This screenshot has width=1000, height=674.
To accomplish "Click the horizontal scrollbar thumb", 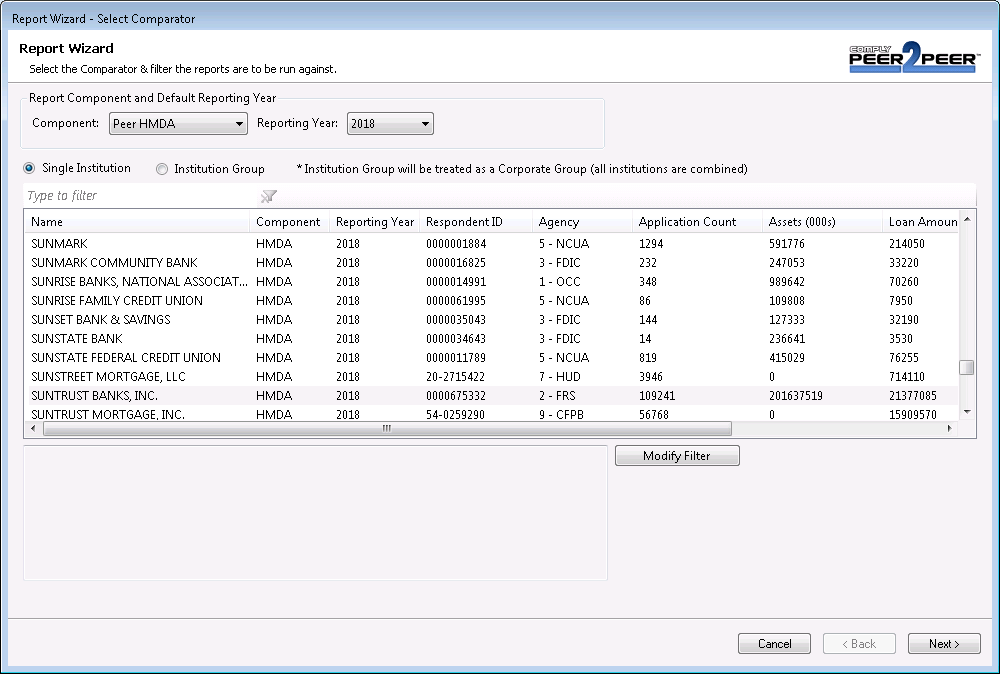I will [x=387, y=429].
